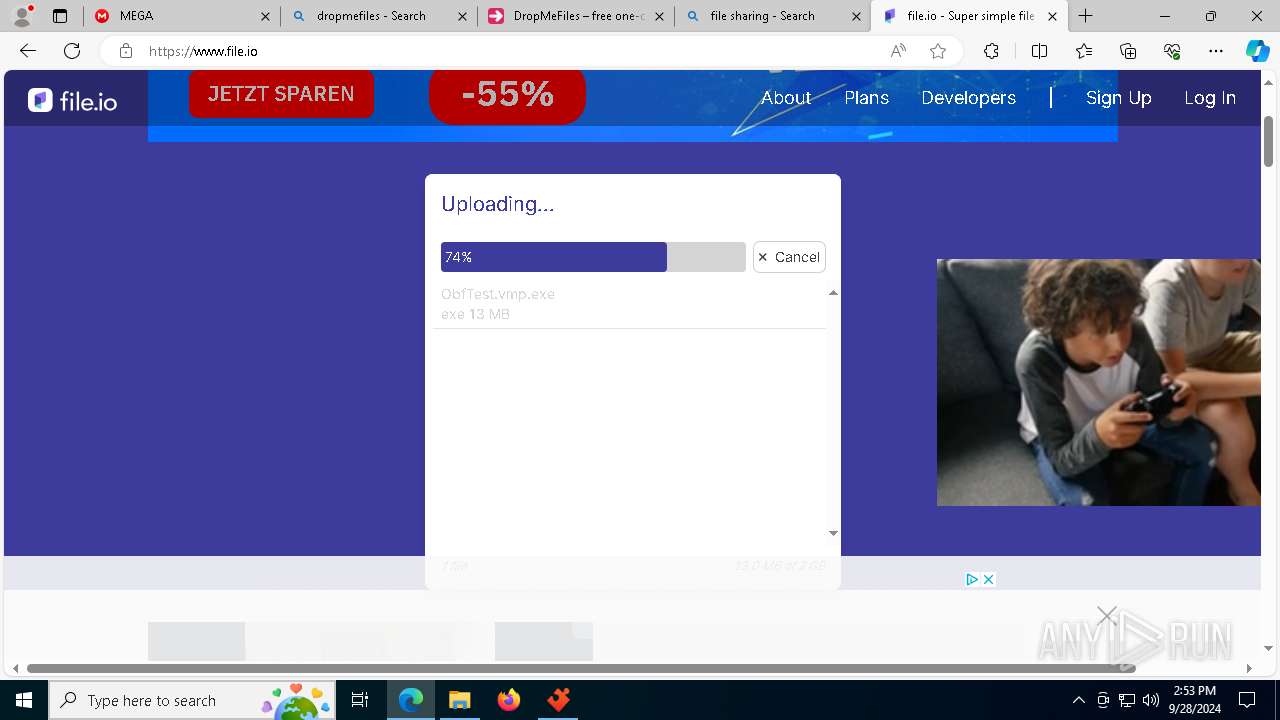
Task: Open Task View
Action: tap(360, 700)
